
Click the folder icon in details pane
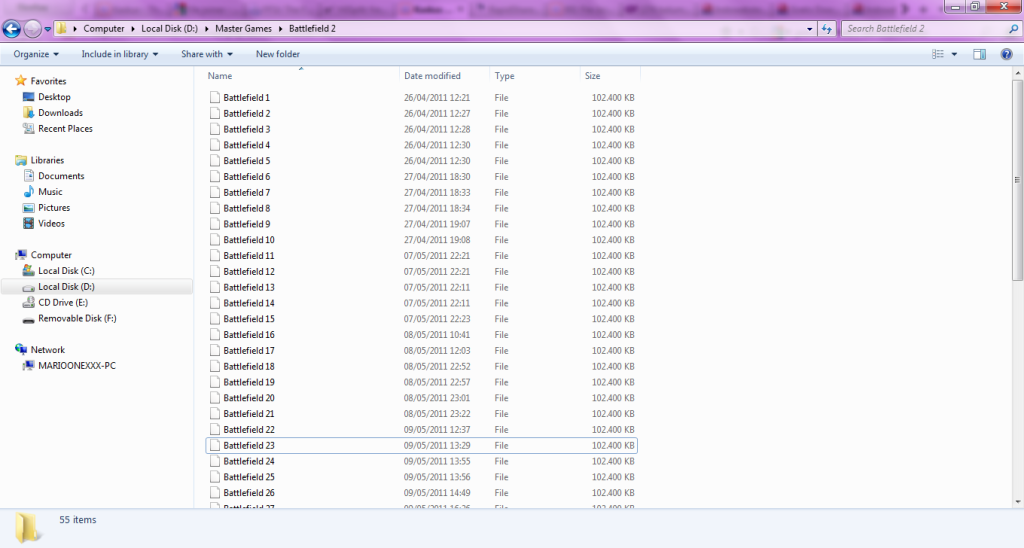(27, 527)
